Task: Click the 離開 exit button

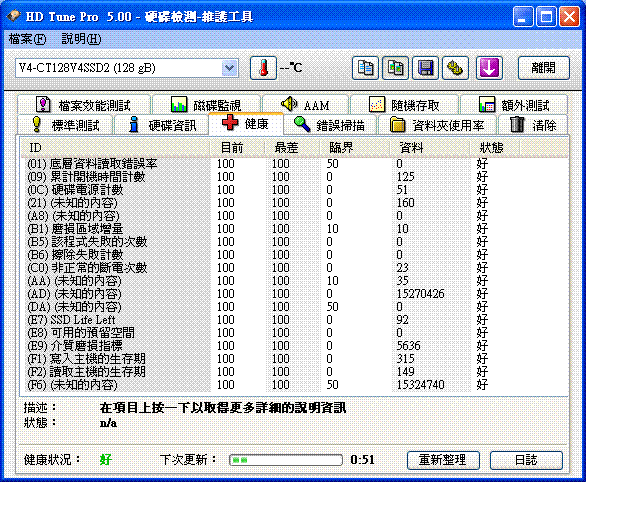Action: click(543, 68)
